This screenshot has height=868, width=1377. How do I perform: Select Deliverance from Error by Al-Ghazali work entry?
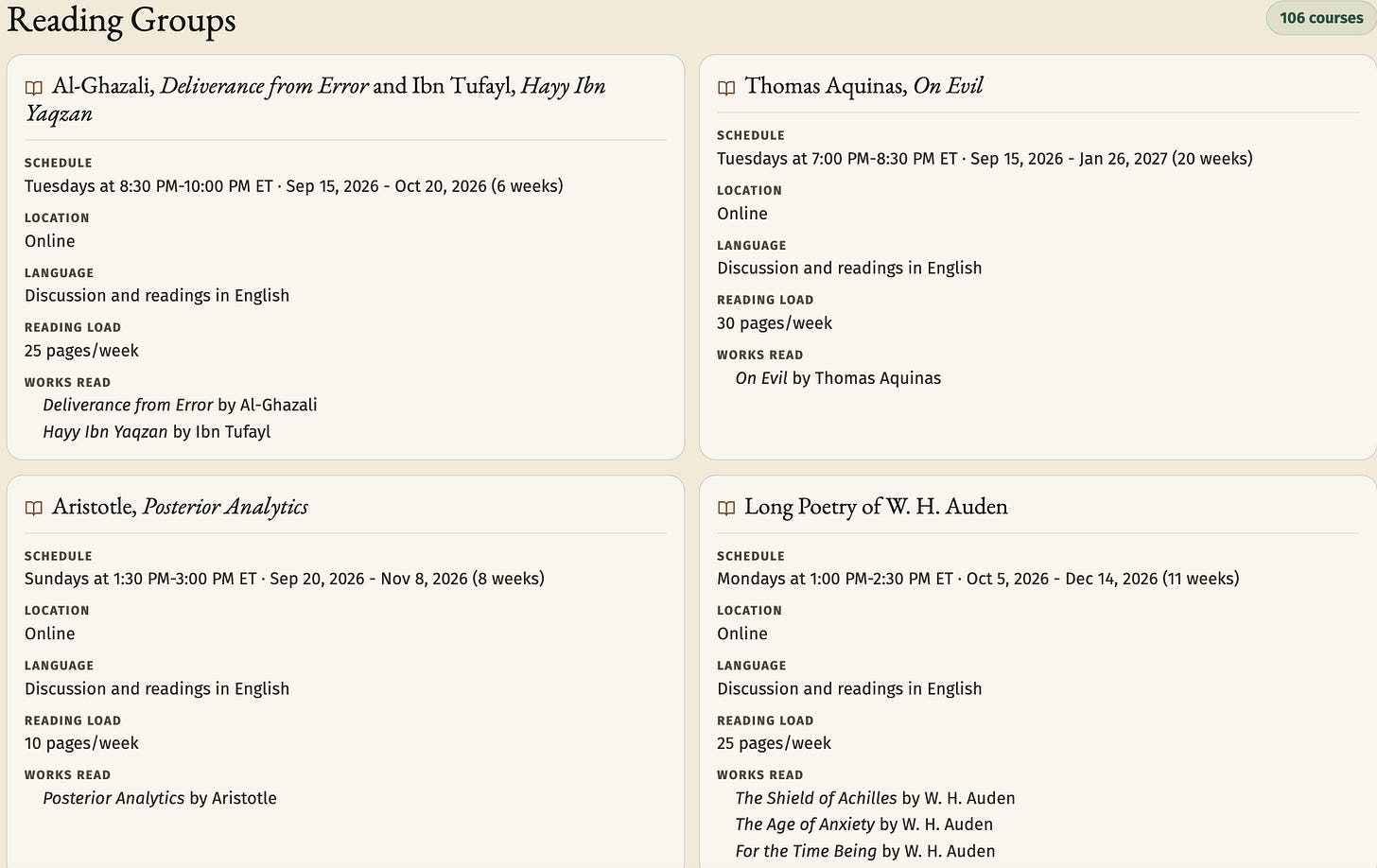(x=180, y=405)
